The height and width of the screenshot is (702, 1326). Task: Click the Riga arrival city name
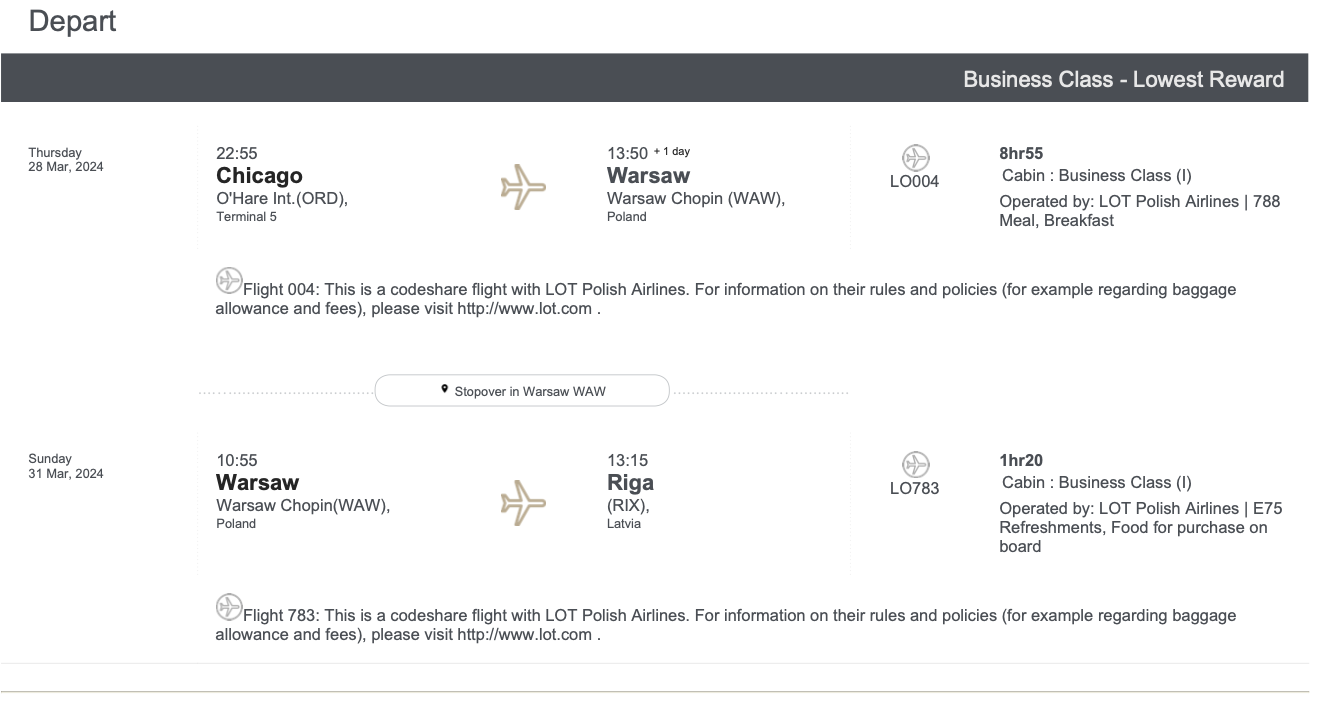630,483
